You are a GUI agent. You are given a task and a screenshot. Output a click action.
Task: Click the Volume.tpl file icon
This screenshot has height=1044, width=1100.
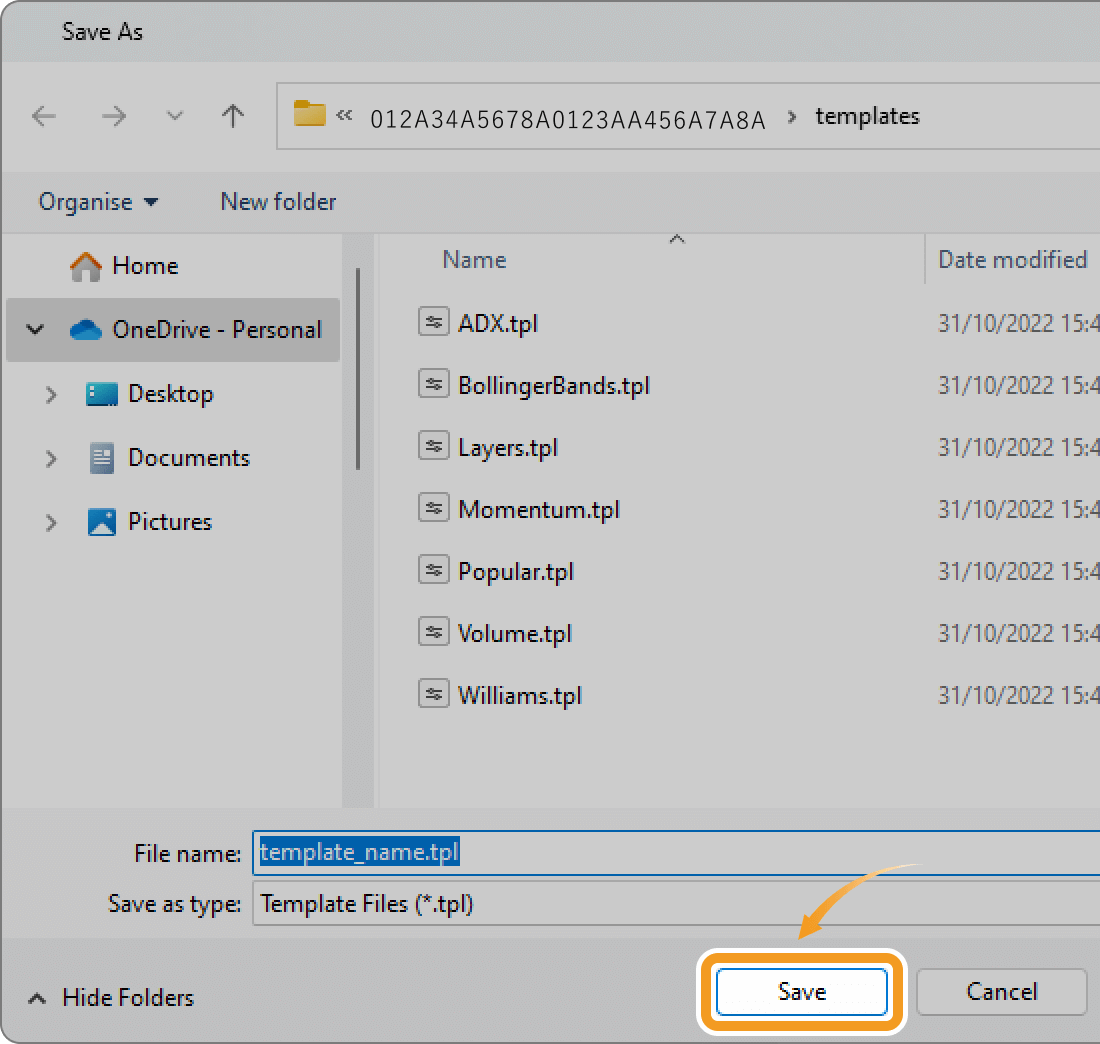(434, 631)
